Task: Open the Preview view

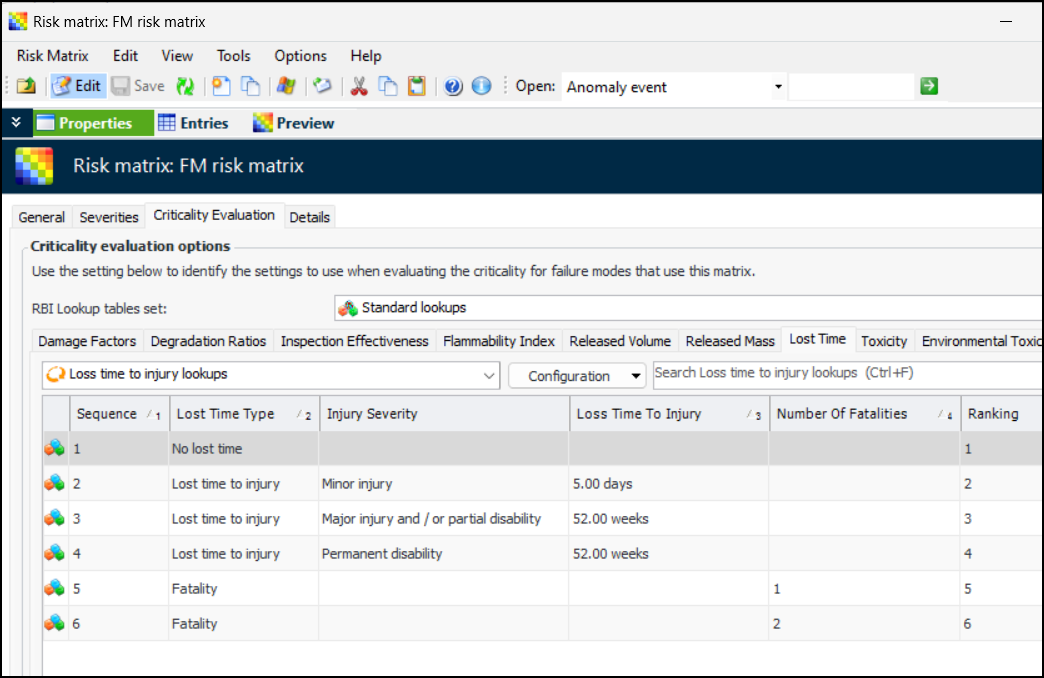Action: (293, 123)
